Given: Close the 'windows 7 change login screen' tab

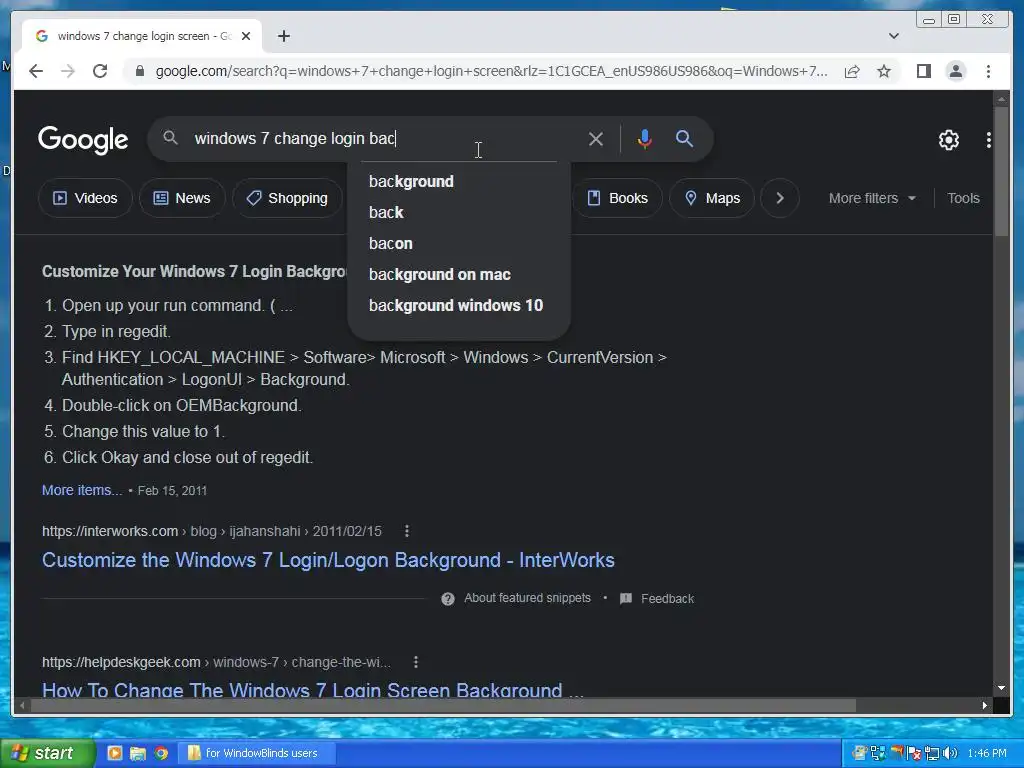Looking at the screenshot, I should [246, 36].
